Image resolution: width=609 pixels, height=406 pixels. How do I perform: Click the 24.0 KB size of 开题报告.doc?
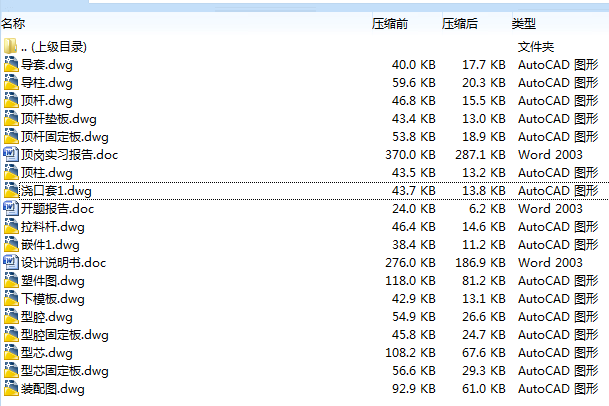coord(414,209)
